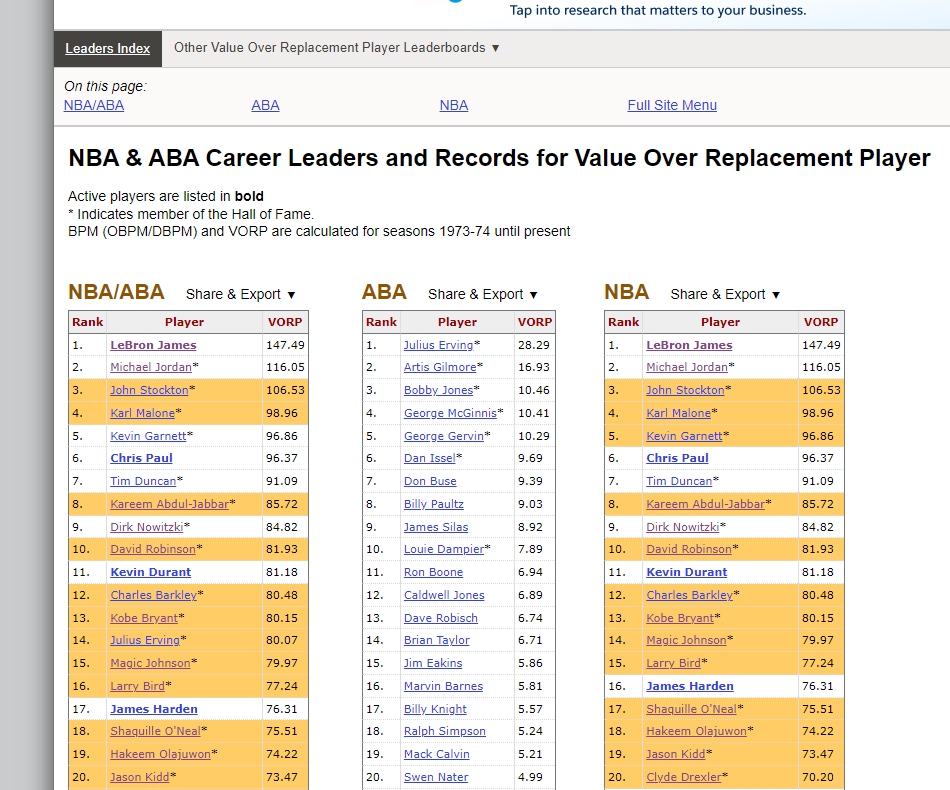Open LeBron James in NBA table
Viewport: 950px width, 790px height.
689,345
